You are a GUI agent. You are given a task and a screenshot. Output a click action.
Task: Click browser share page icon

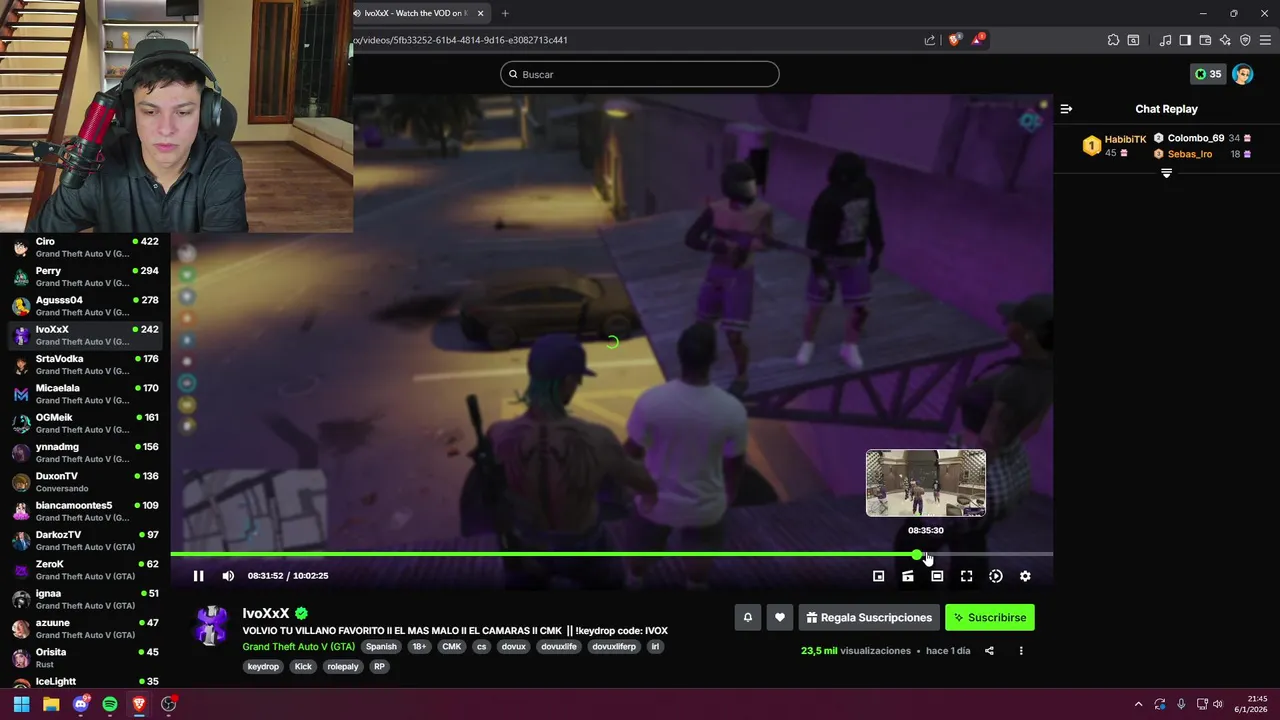(x=929, y=40)
